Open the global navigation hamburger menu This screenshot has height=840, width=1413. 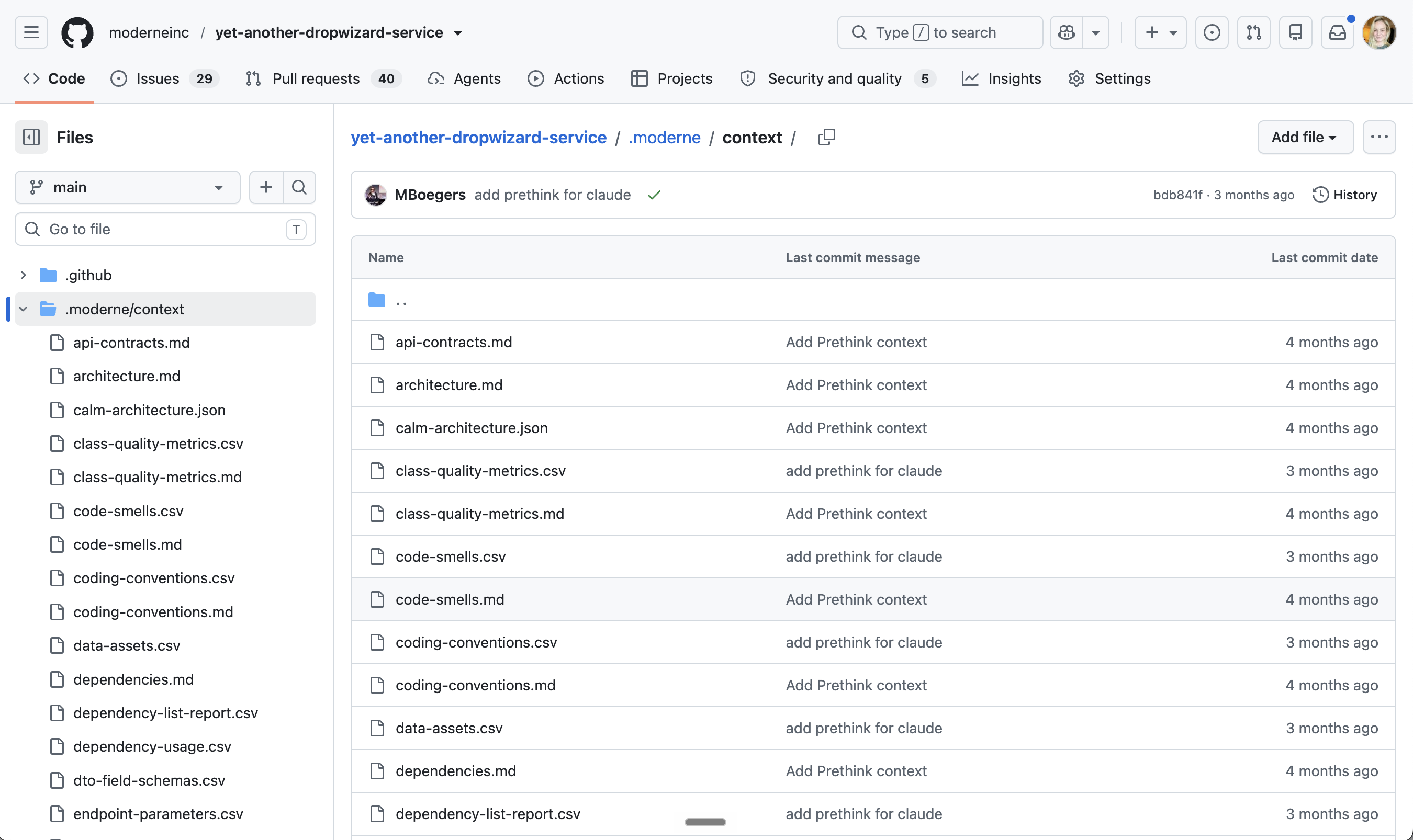point(31,32)
